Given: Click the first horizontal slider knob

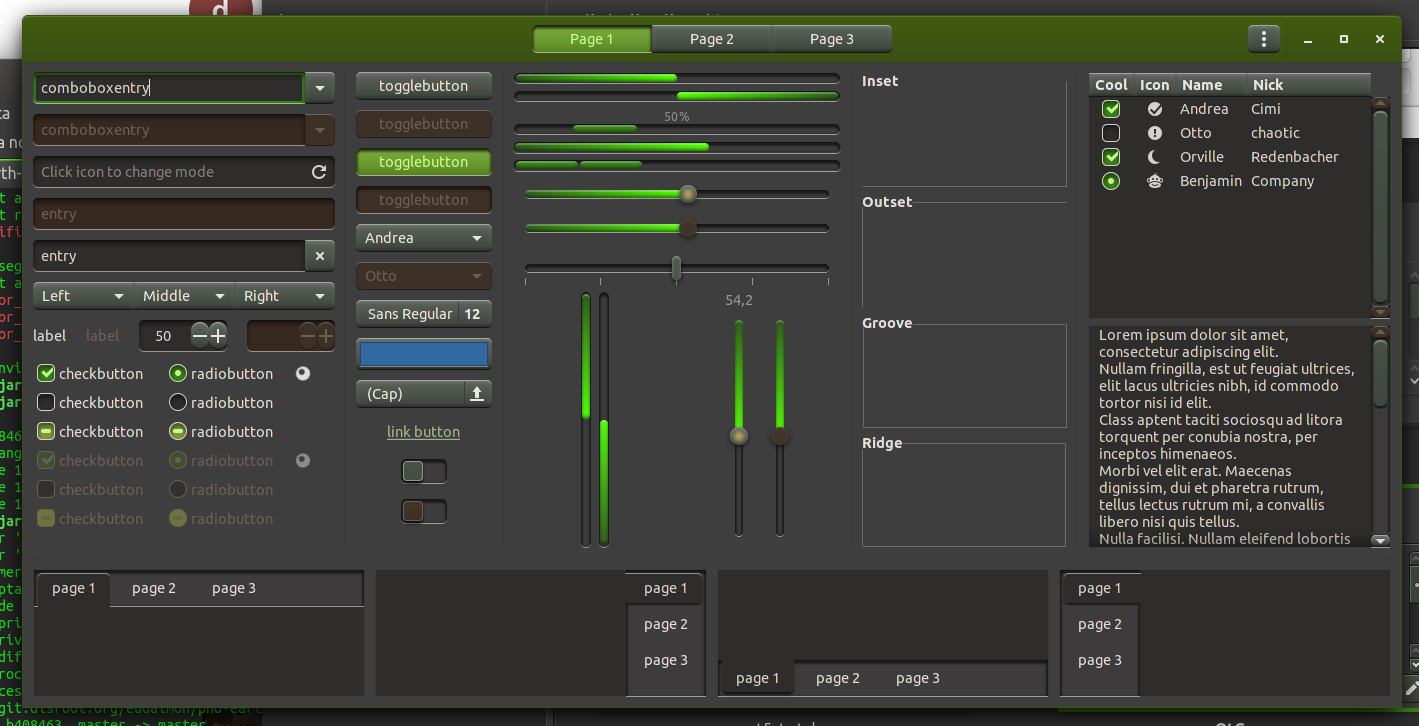Looking at the screenshot, I should (x=688, y=194).
